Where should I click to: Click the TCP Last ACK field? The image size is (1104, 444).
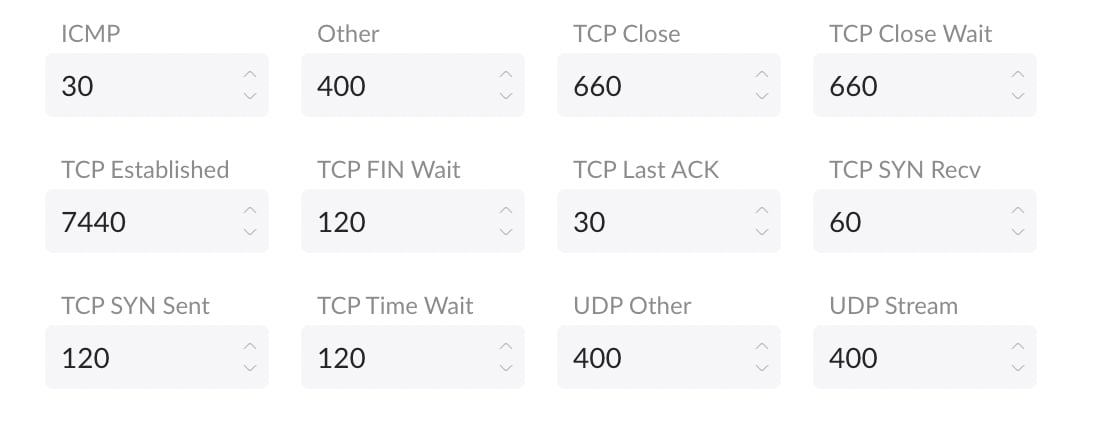[x=652, y=222]
